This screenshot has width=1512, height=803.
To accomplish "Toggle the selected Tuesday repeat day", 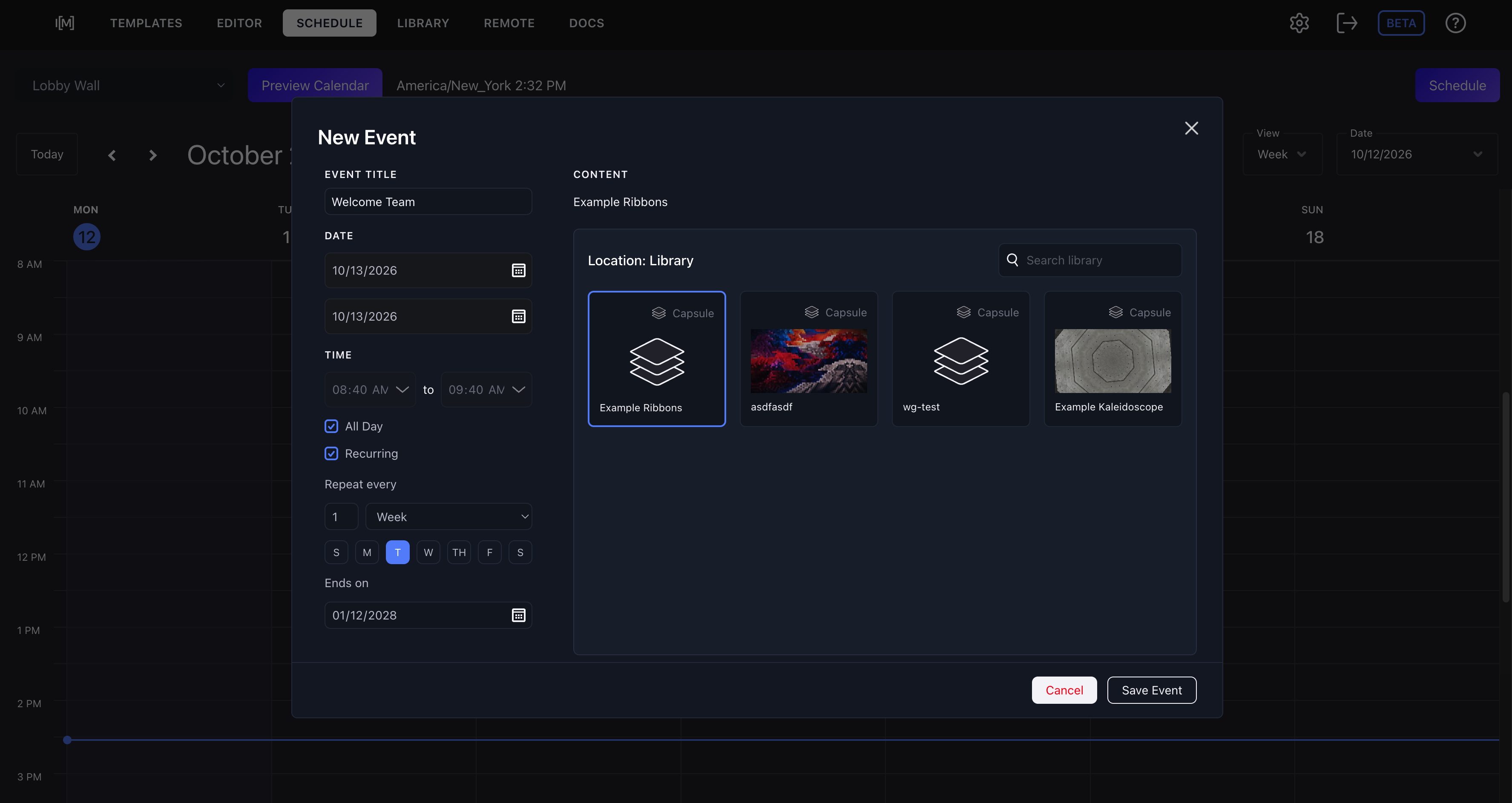I will [397, 553].
